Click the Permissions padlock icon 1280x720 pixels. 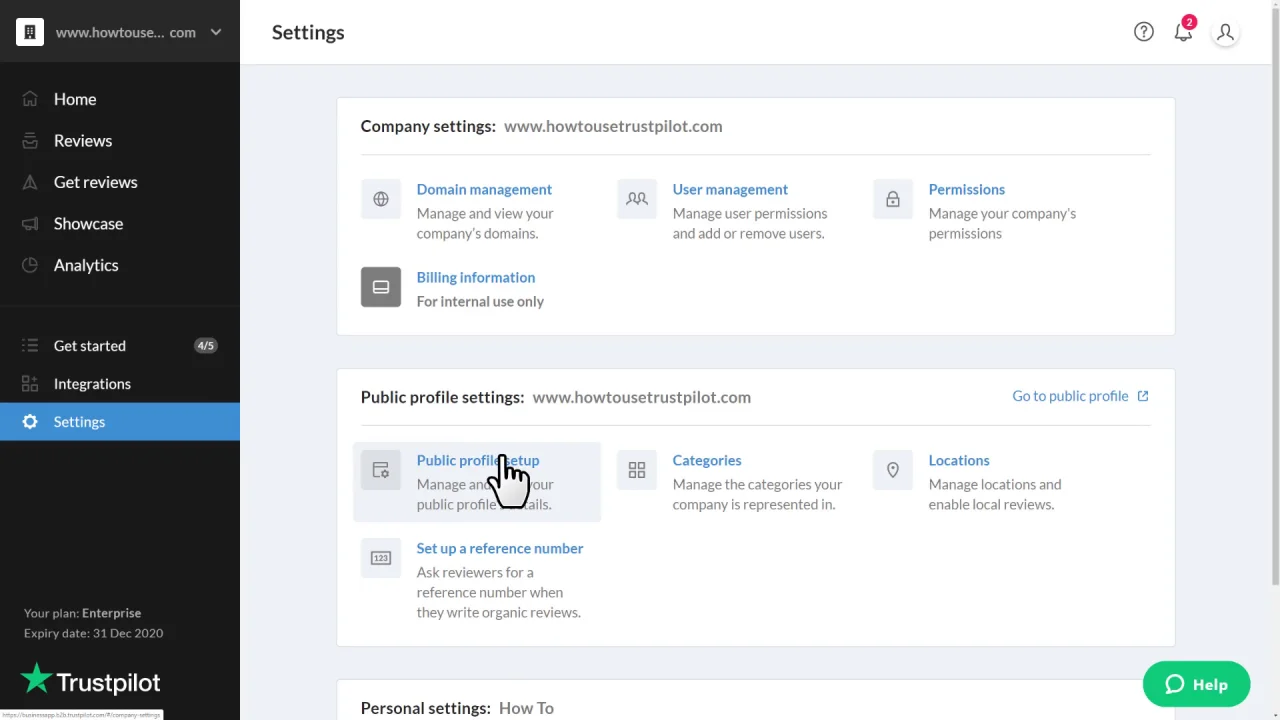point(893,199)
